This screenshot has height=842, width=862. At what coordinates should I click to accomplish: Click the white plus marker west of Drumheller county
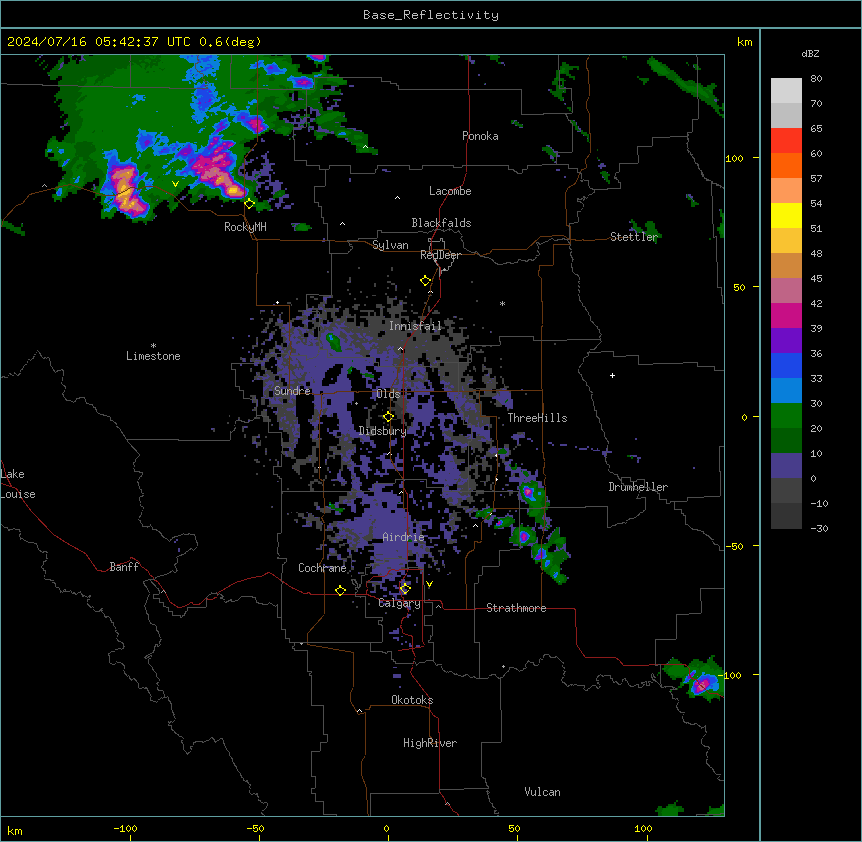click(x=612, y=375)
